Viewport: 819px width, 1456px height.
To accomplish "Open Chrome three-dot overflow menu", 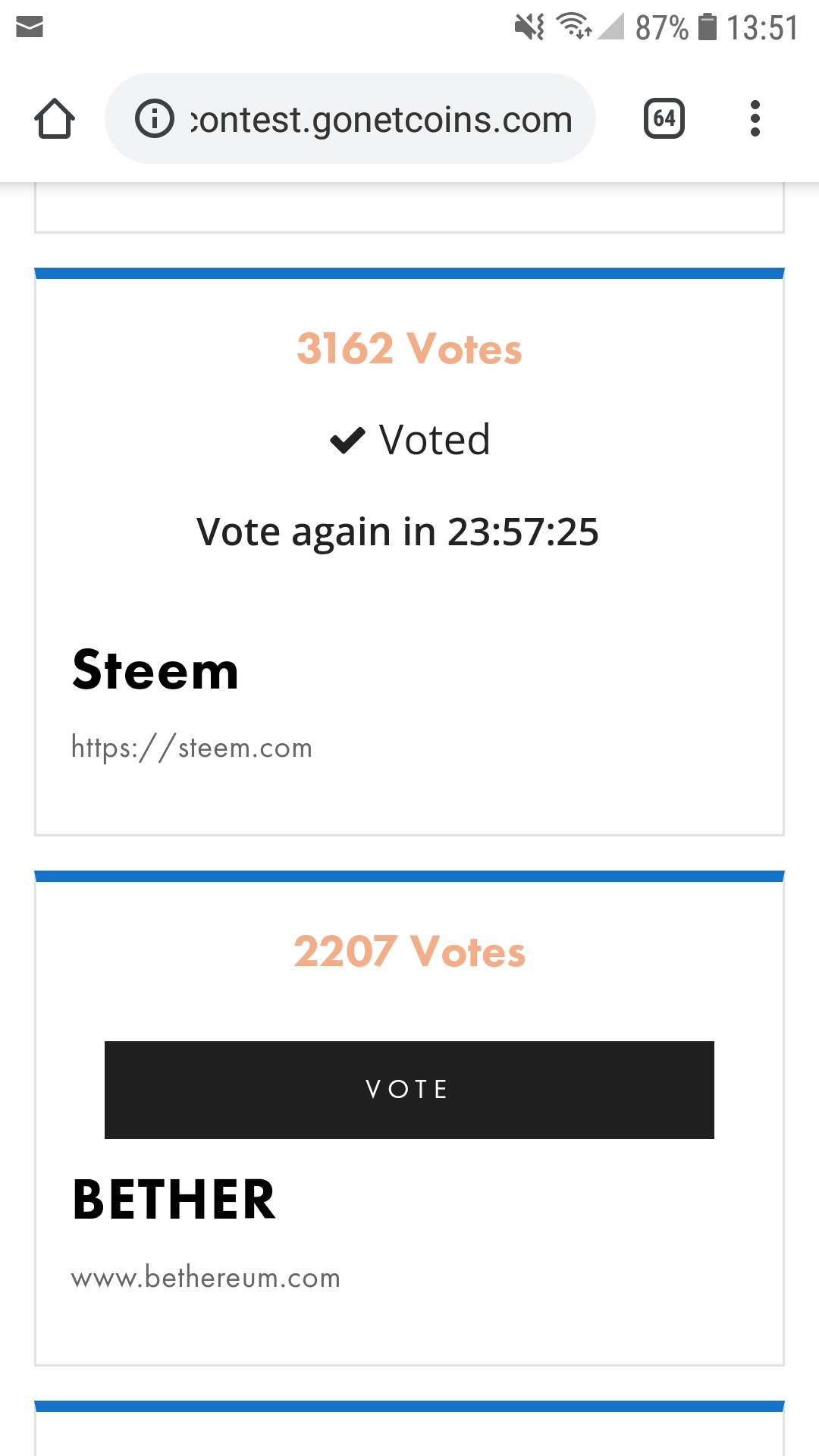I will pyautogui.click(x=755, y=119).
